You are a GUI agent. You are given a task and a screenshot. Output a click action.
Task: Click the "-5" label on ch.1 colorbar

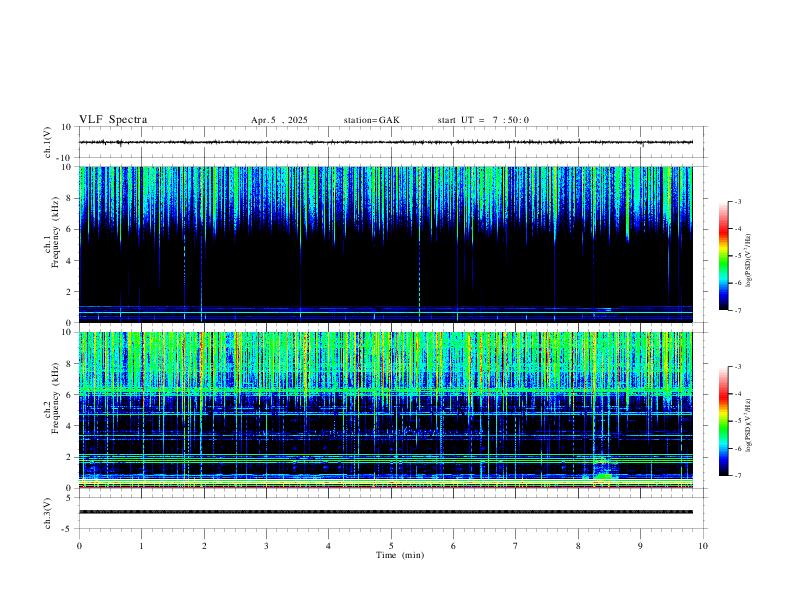tap(738, 256)
